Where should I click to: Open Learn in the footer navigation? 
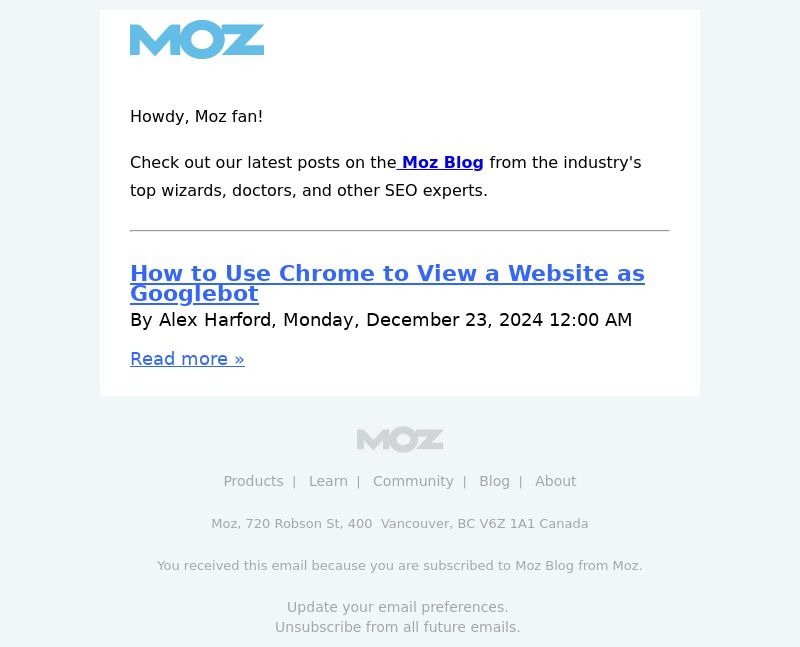[328, 481]
